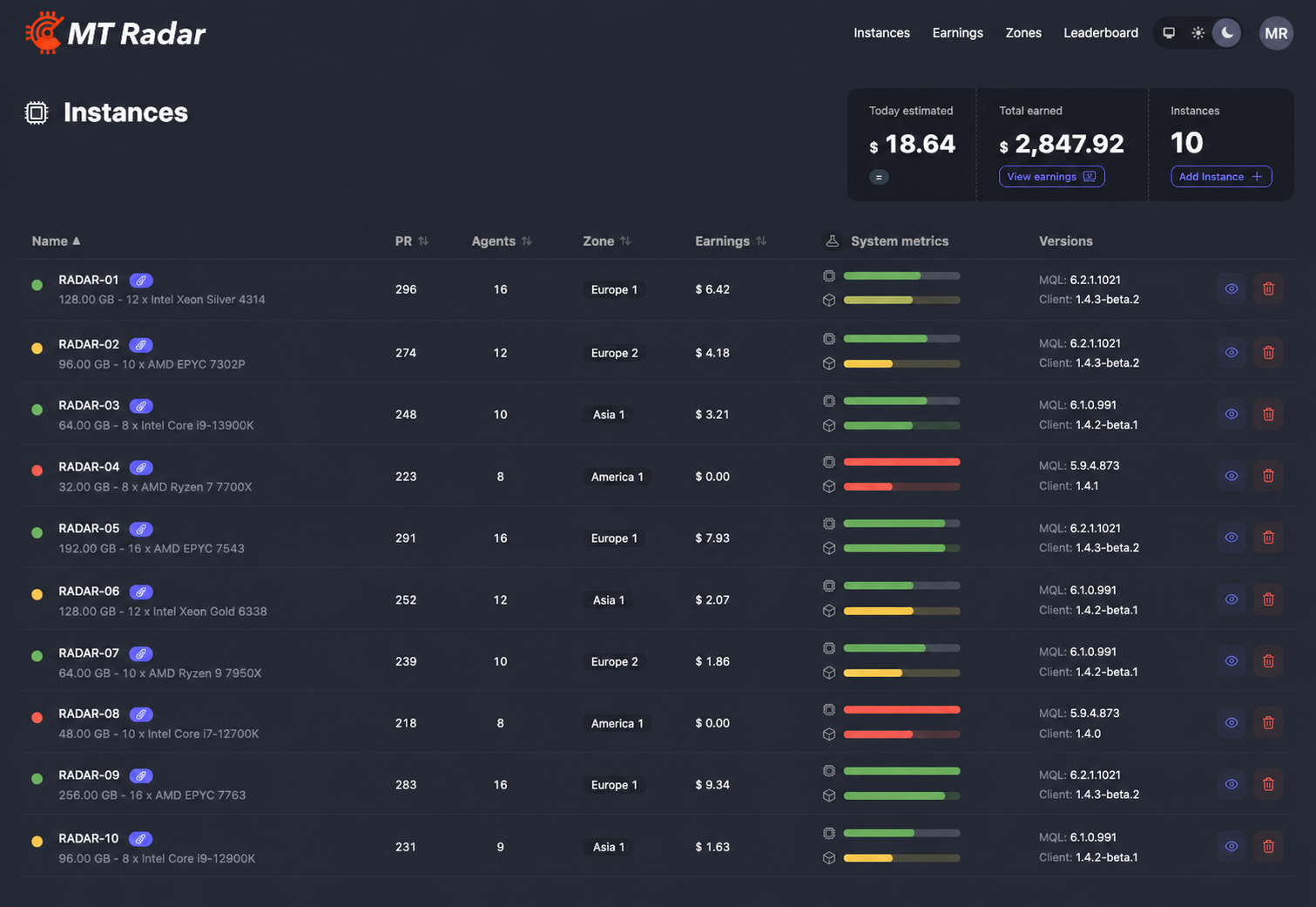Open the Zones page

(1023, 33)
